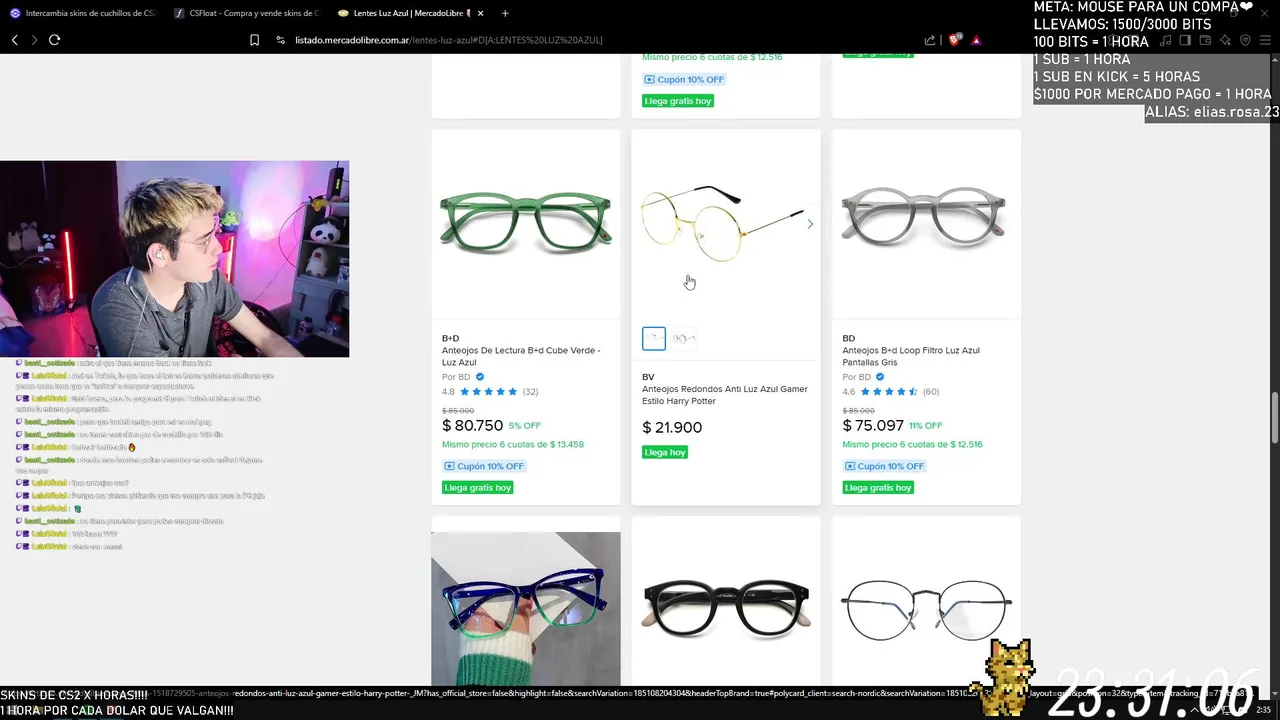Click Mismo precio 6 cuotas de $ 13.458
1280x720 pixels.
pyautogui.click(x=513, y=444)
